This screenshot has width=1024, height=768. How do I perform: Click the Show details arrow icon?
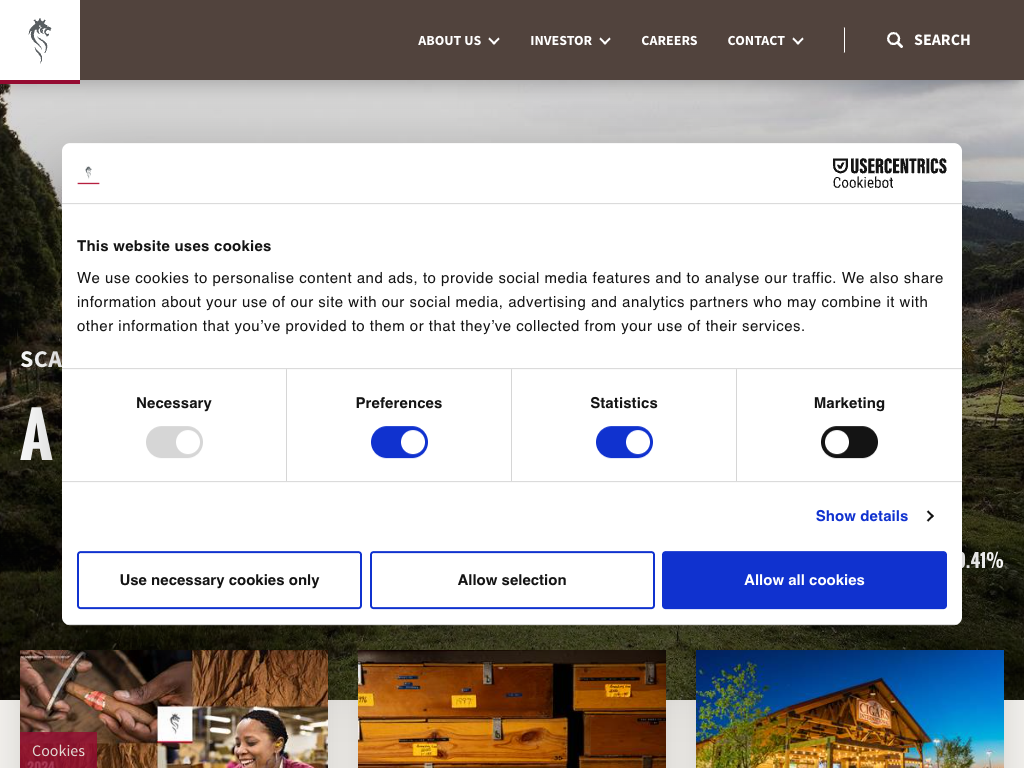click(930, 516)
